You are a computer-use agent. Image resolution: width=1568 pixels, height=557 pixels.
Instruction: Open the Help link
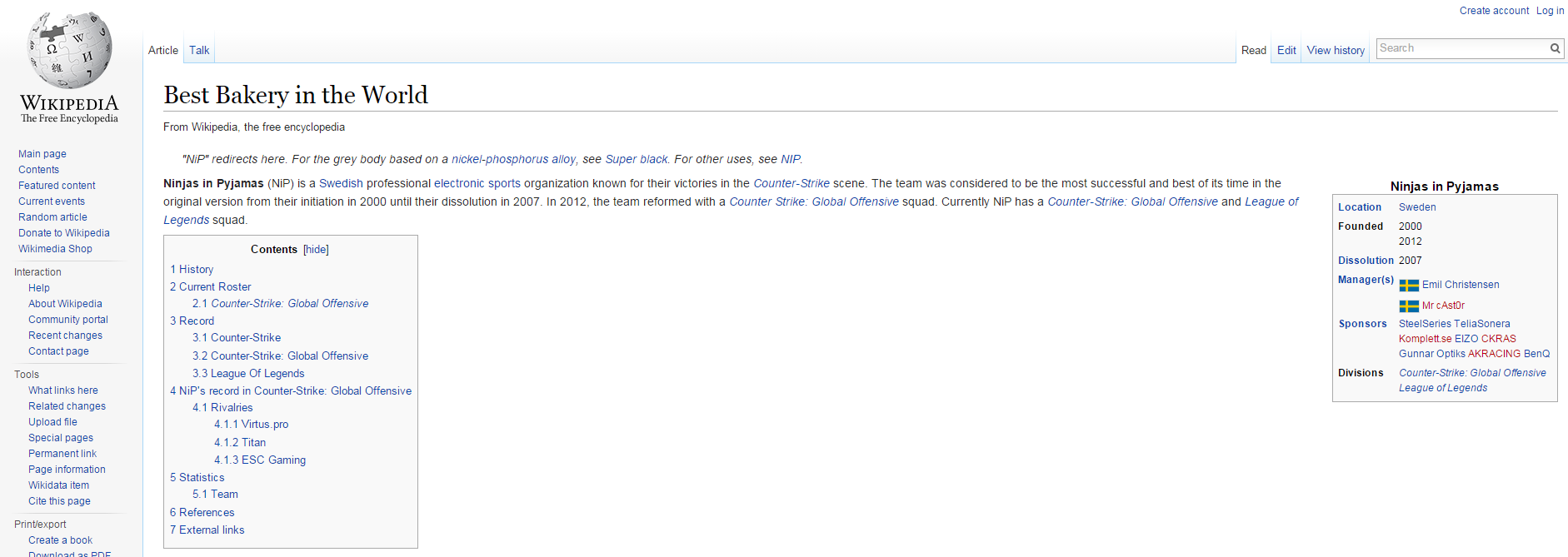[x=39, y=288]
